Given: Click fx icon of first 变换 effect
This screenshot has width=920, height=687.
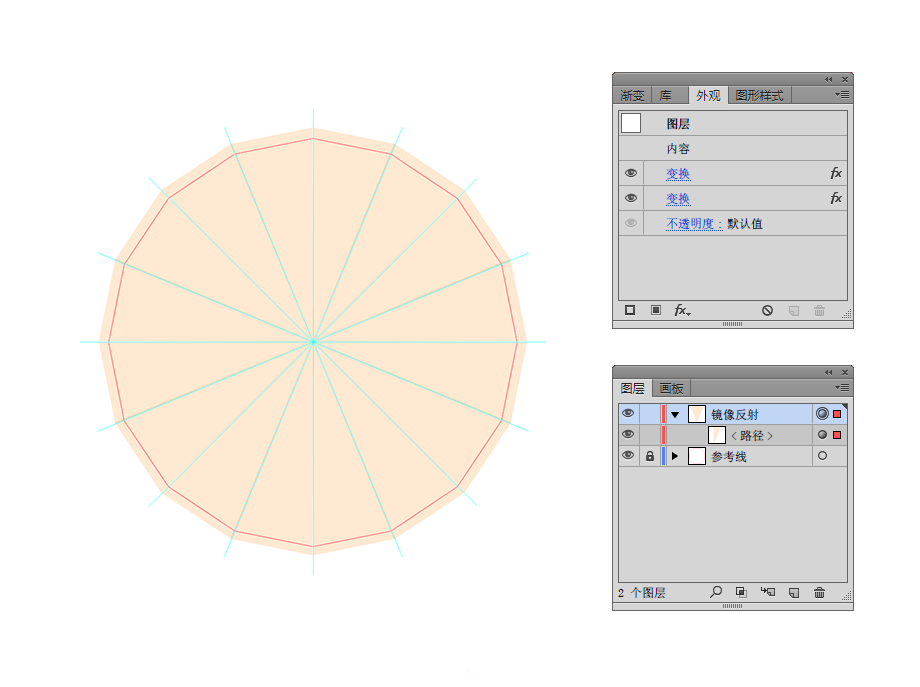Looking at the screenshot, I should [836, 173].
